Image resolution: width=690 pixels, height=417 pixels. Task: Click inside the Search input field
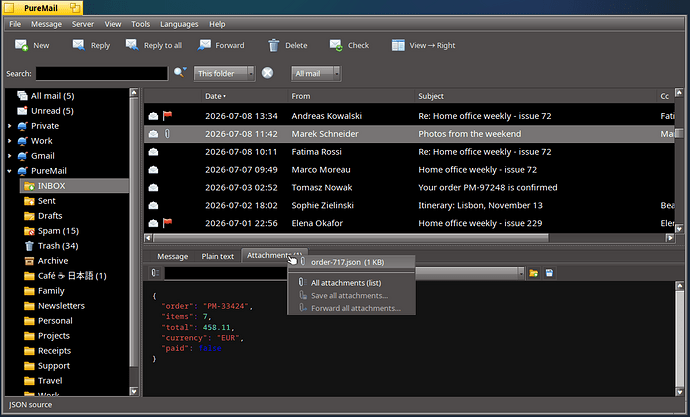102,73
